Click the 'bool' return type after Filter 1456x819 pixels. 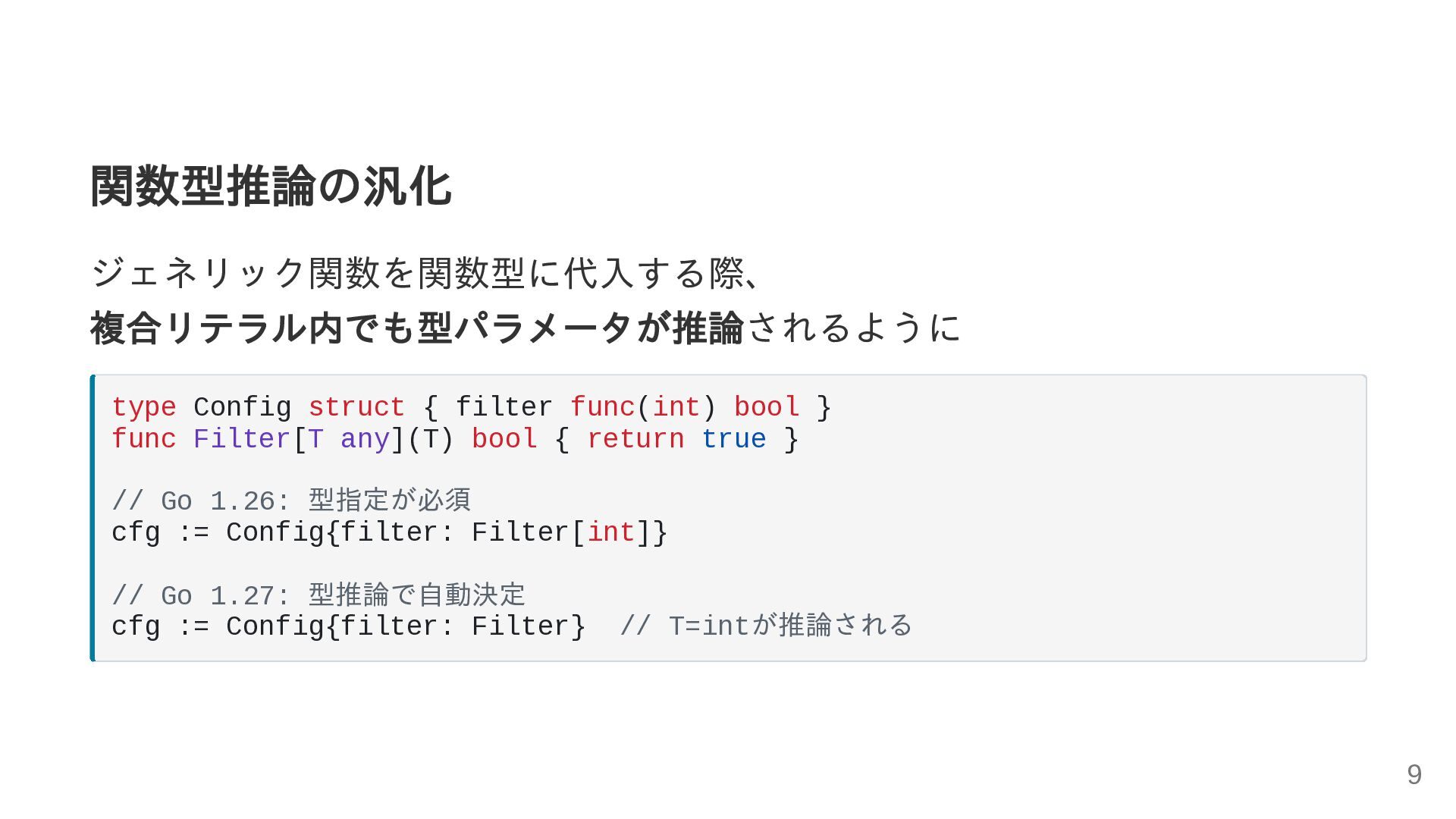point(504,439)
